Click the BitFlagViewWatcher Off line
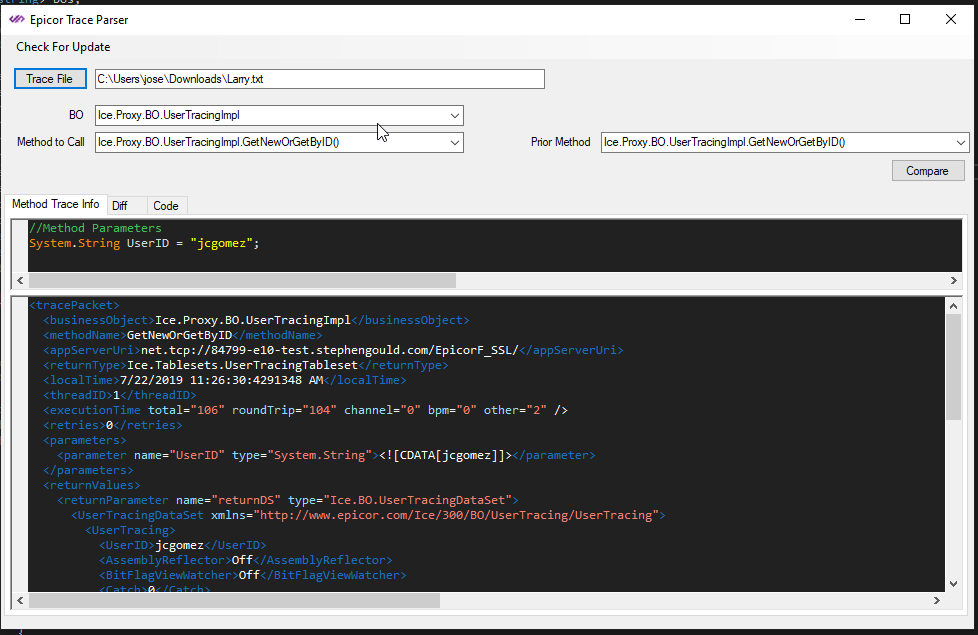 point(253,574)
